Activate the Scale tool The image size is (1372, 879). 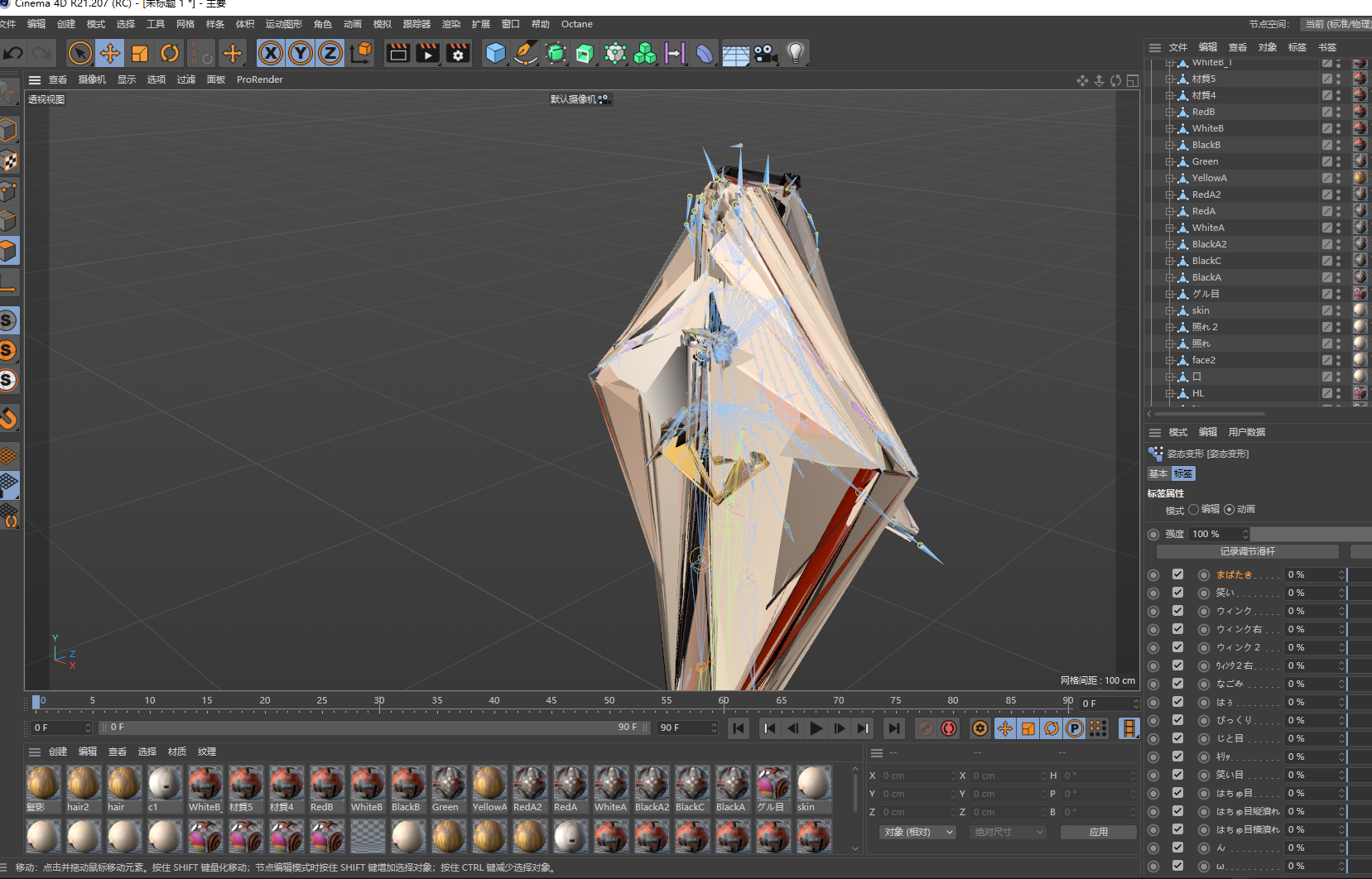click(140, 54)
